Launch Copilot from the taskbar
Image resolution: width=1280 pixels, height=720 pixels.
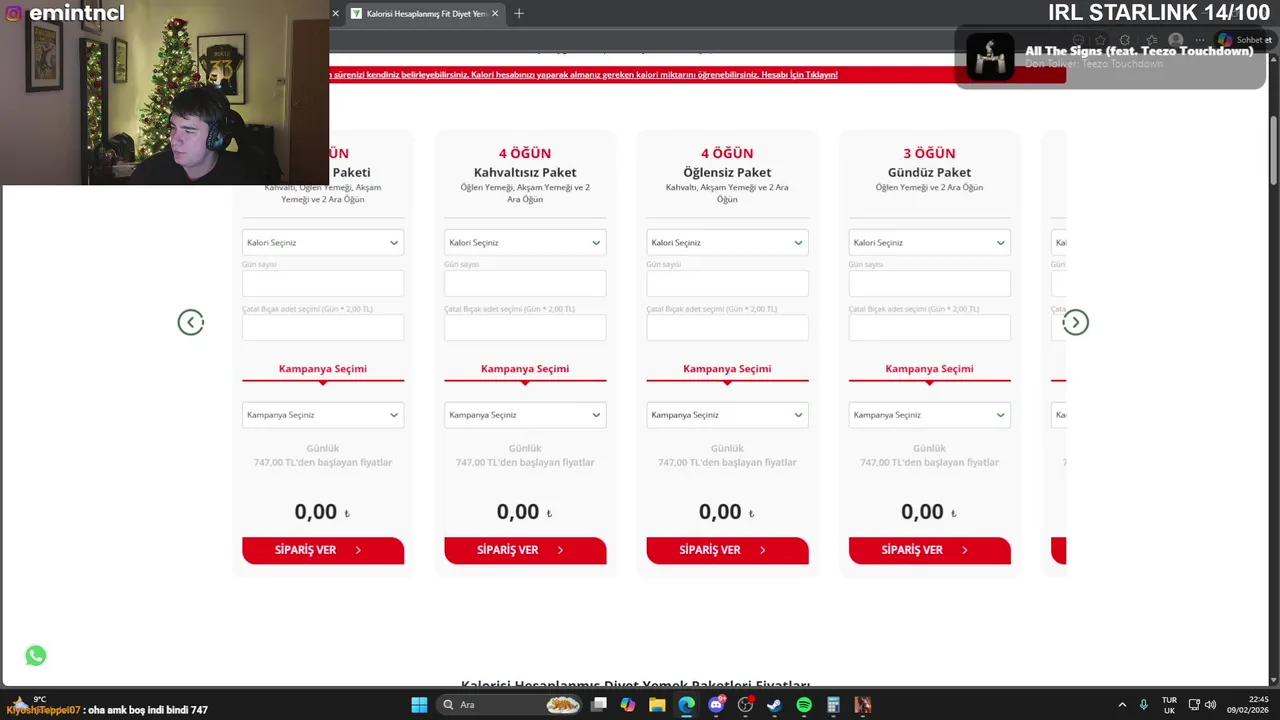pyautogui.click(x=627, y=705)
